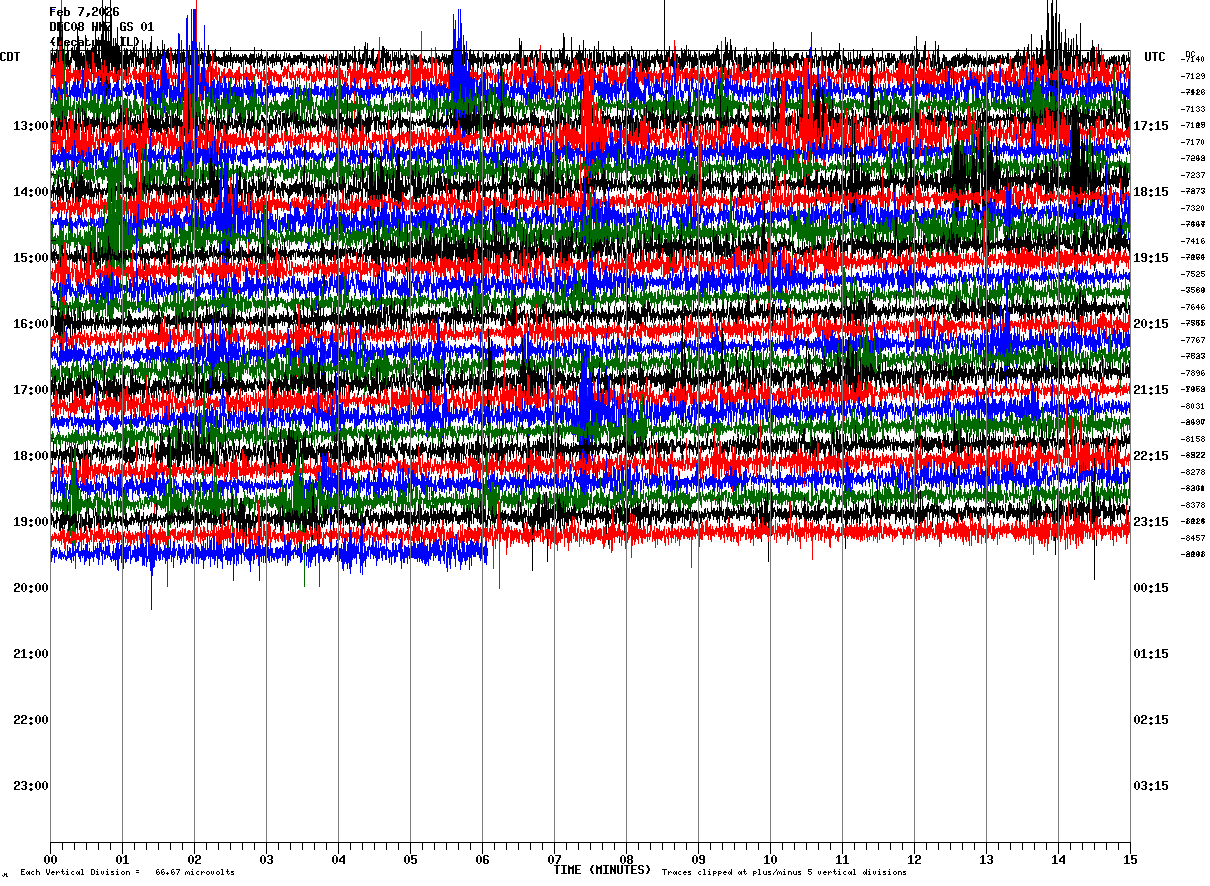This screenshot has height=886, width=1210.
Task: Click the 01:15 UTC time label
Action: (x=1151, y=654)
